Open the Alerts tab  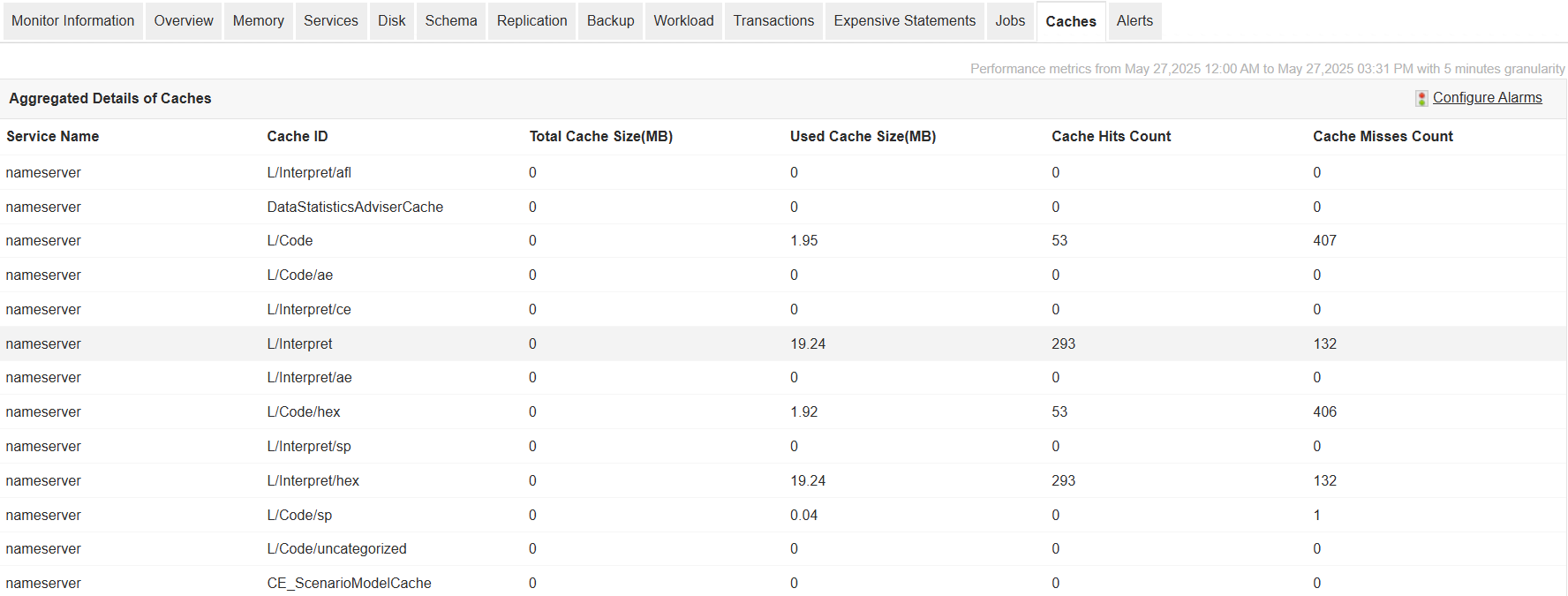(x=1135, y=20)
